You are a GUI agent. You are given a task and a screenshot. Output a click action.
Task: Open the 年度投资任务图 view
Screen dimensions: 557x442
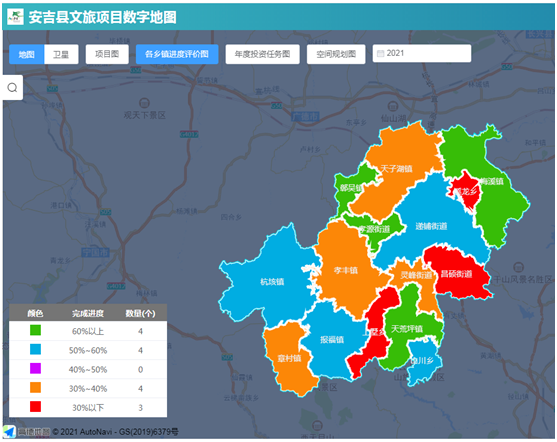(x=263, y=54)
